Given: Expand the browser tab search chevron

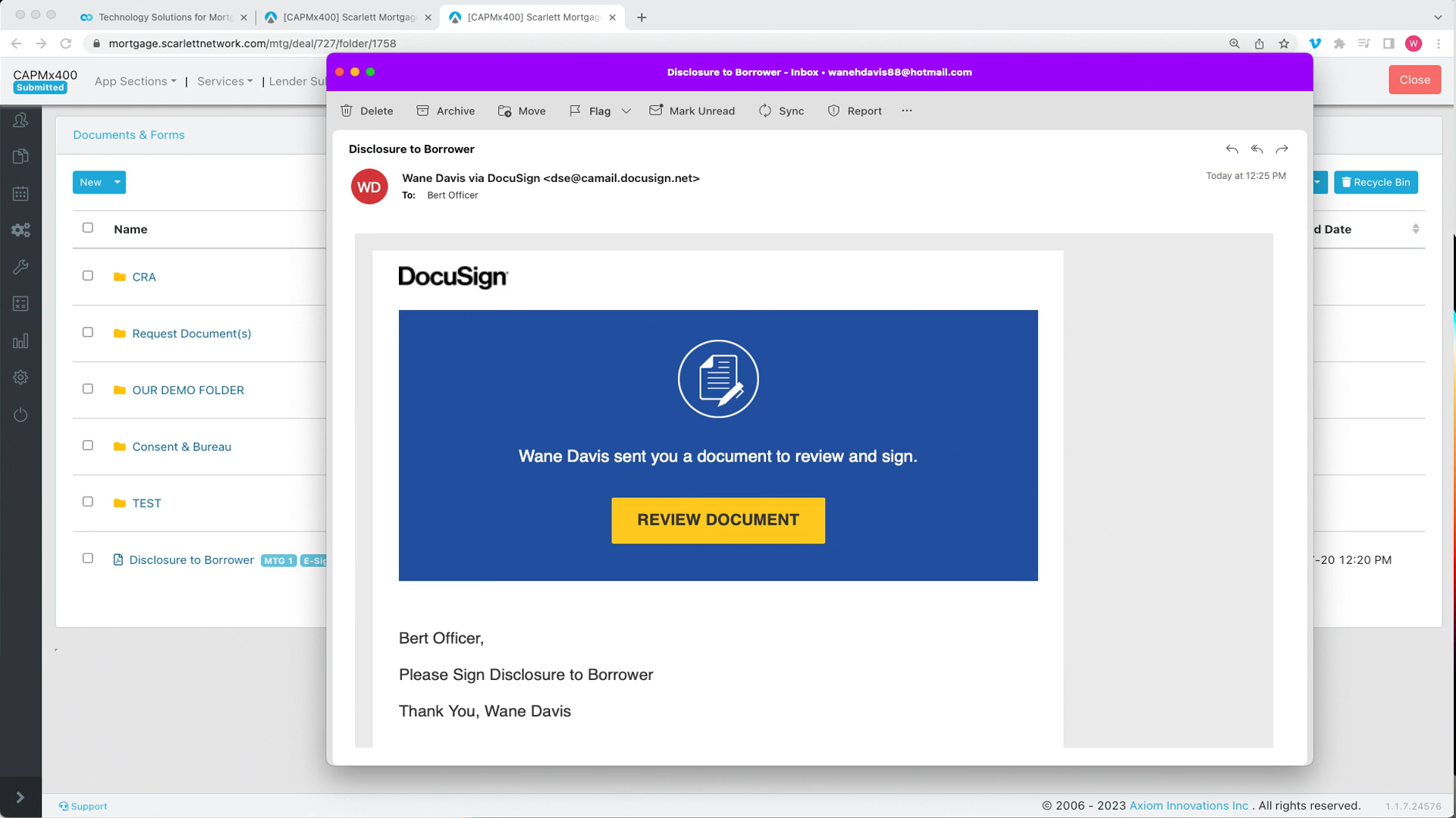Looking at the screenshot, I should point(1438,17).
